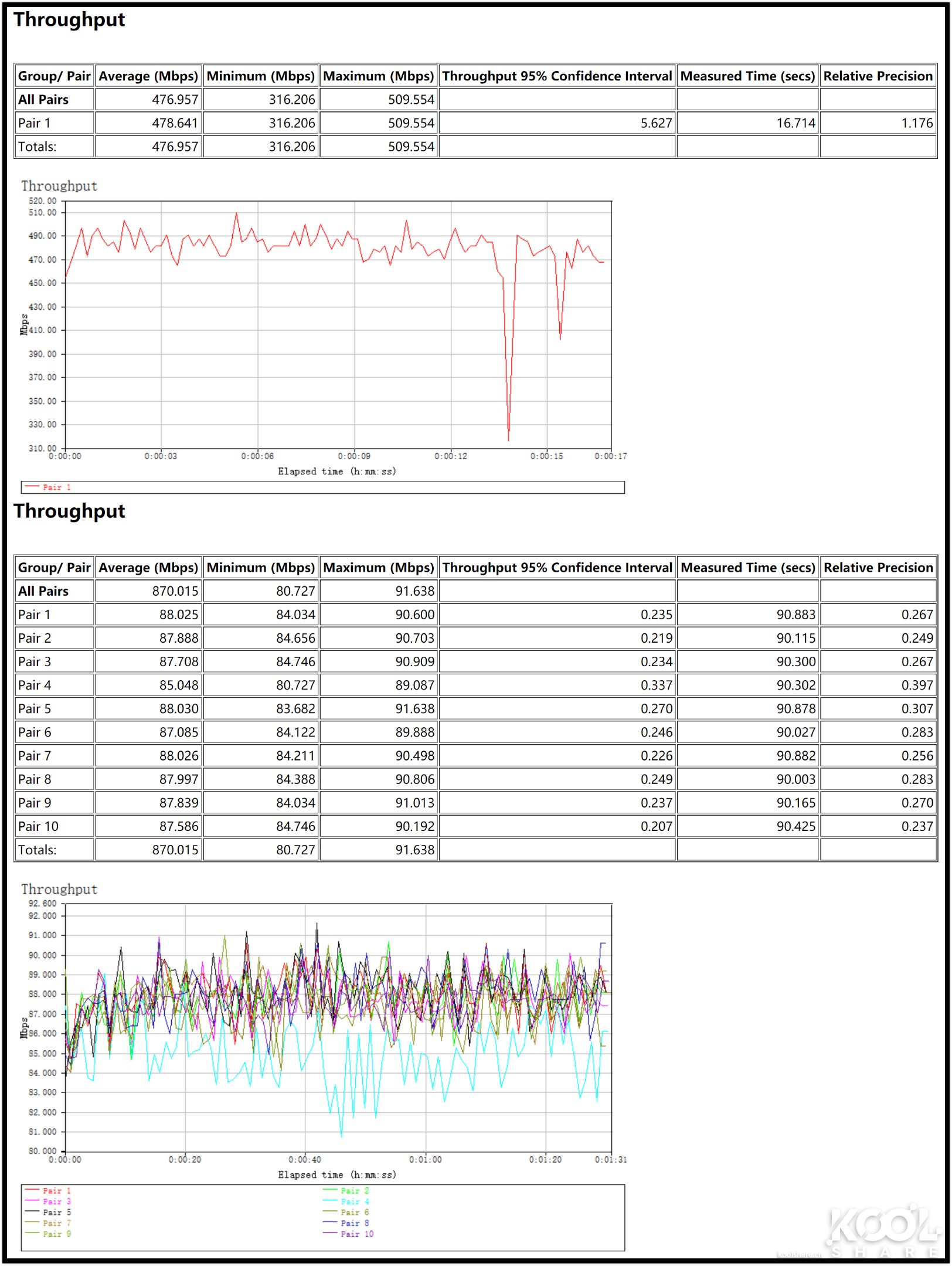Viewport: 952px width, 1266px height.
Task: Click Pair 6 legend entry
Action: [346, 1212]
